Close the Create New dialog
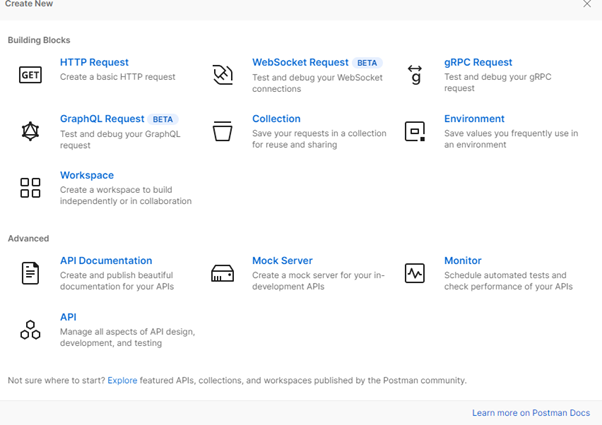The image size is (602, 425). point(587,4)
